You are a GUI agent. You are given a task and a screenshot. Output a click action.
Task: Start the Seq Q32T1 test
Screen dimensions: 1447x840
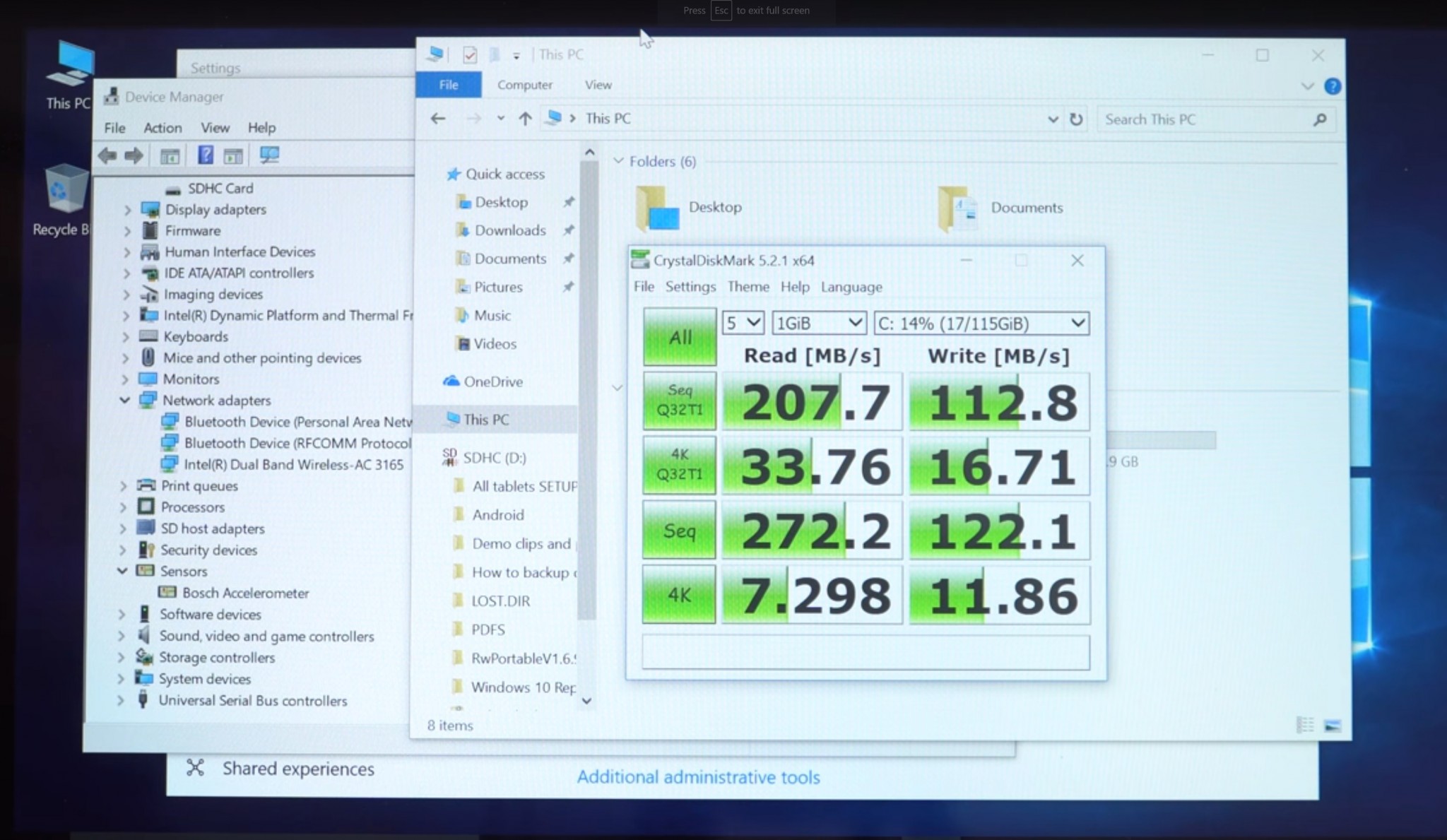pyautogui.click(x=679, y=401)
